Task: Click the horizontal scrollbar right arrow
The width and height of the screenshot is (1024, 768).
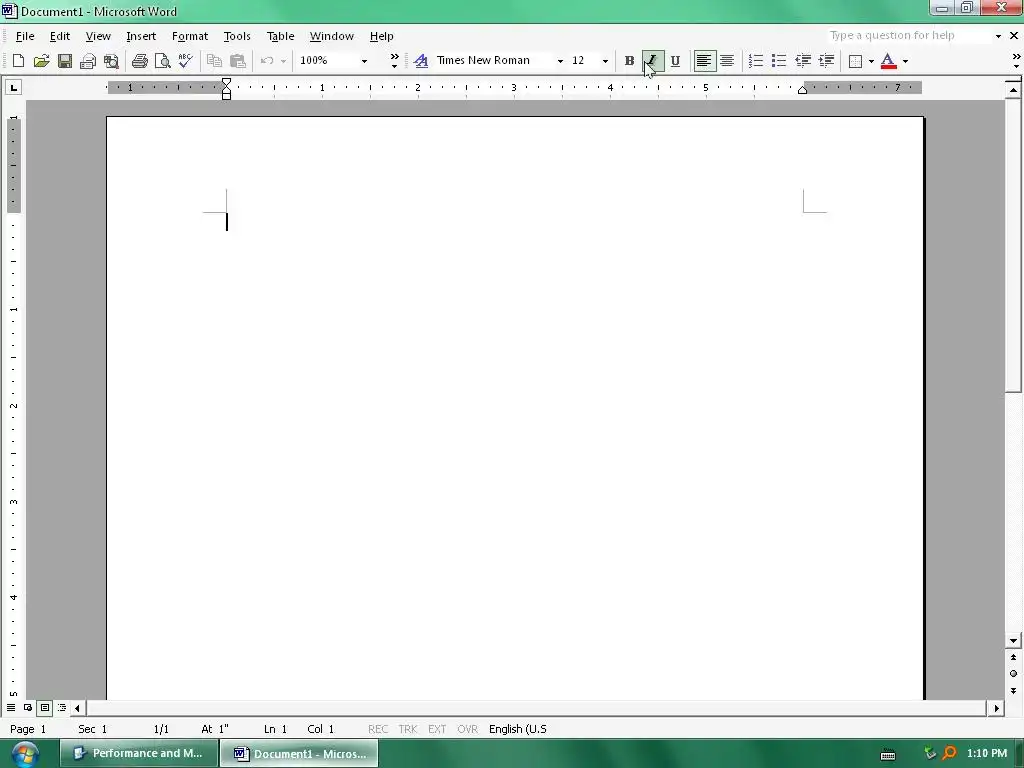Action: tap(997, 707)
